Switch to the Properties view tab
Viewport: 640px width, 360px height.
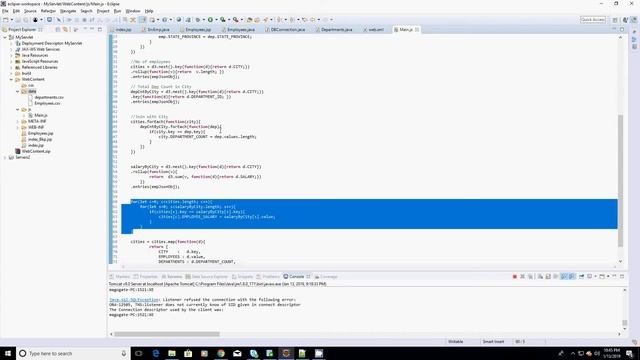[148, 277]
